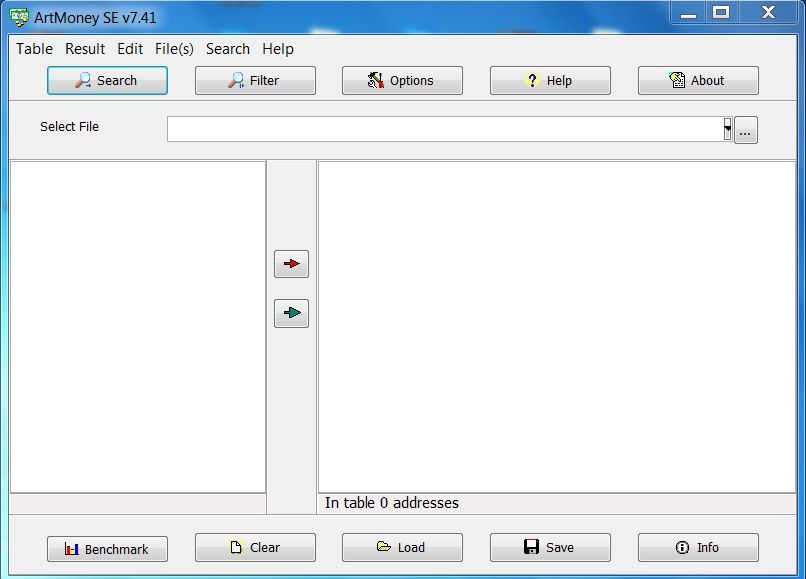The width and height of the screenshot is (806, 579).
Task: Minimize the ArtMoney window
Action: [689, 12]
